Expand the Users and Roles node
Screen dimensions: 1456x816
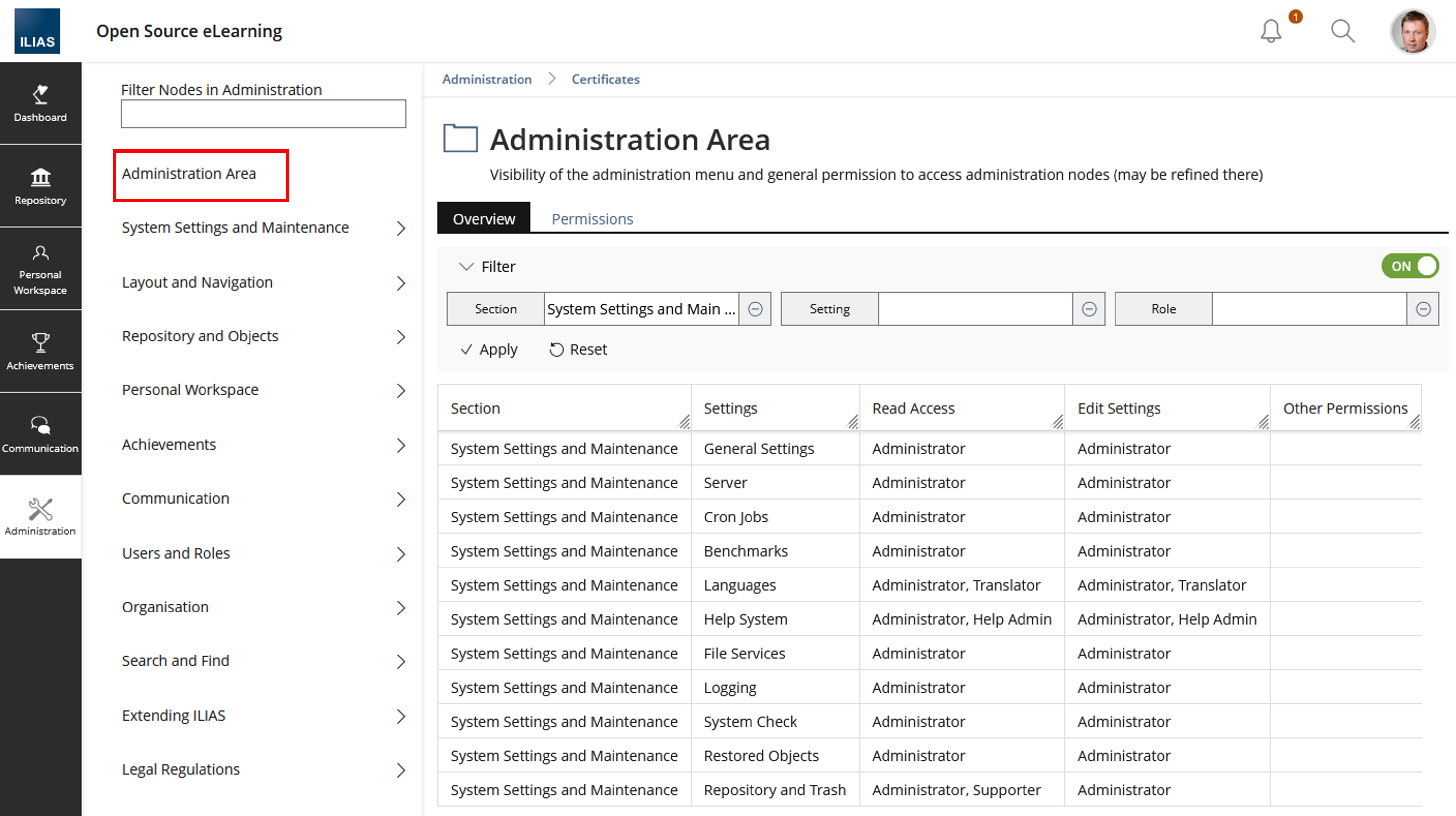(x=401, y=554)
